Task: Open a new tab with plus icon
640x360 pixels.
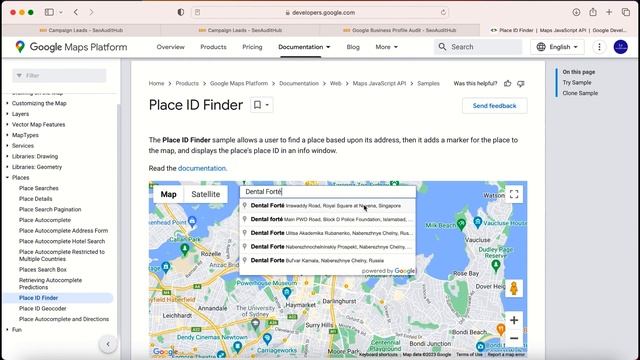Action: tap(609, 12)
